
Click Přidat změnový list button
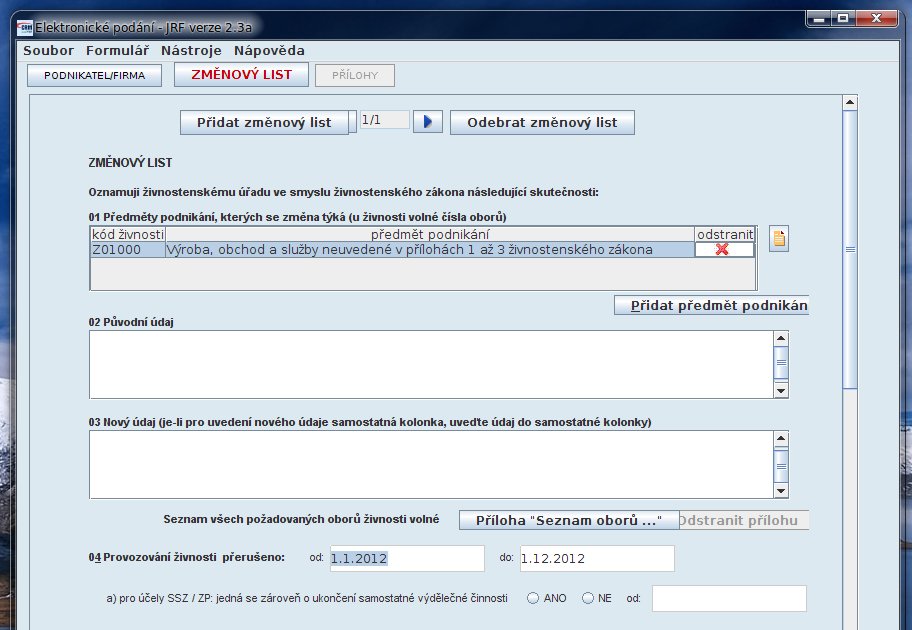[x=264, y=122]
